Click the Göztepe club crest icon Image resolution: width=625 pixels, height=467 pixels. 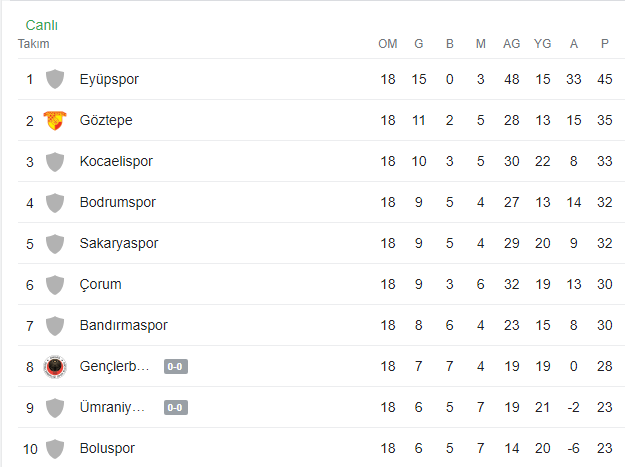55,120
